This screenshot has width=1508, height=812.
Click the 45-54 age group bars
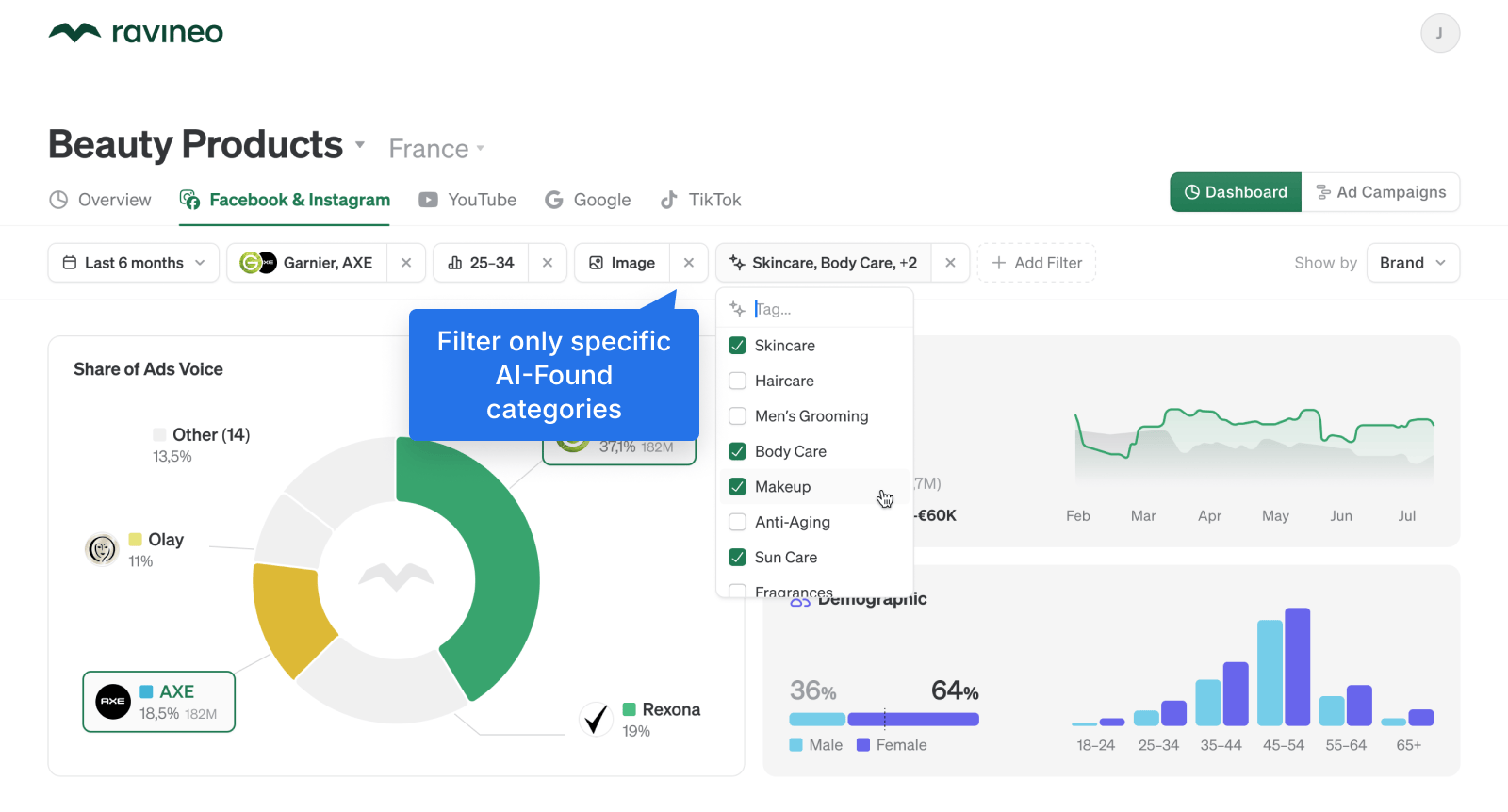pos(1284,667)
